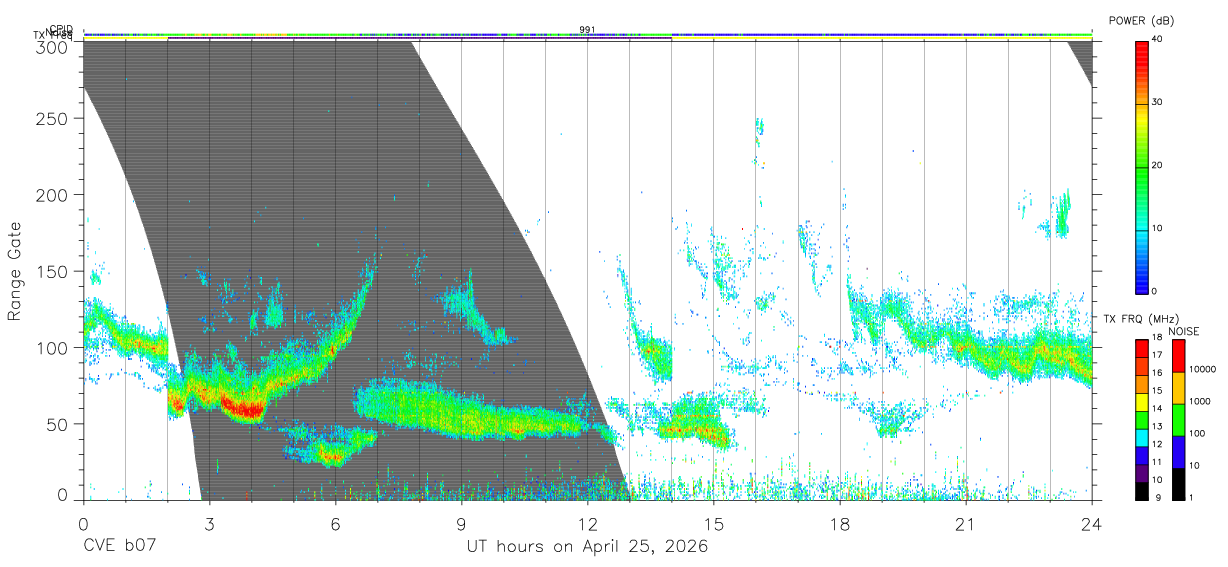Click the 6 hour tick label on the UT axis

click(x=335, y=523)
